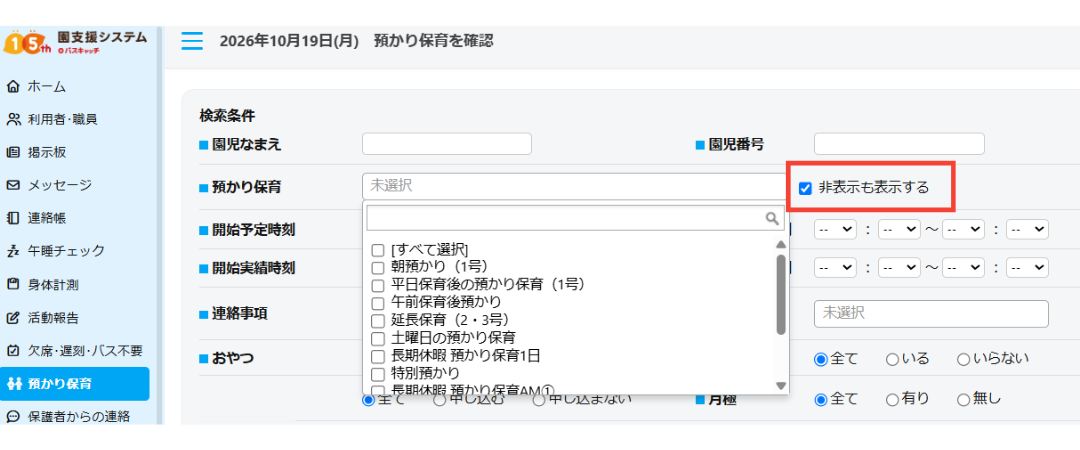Open 預かり保育 未選択 multi-select dropdown

coord(575,186)
